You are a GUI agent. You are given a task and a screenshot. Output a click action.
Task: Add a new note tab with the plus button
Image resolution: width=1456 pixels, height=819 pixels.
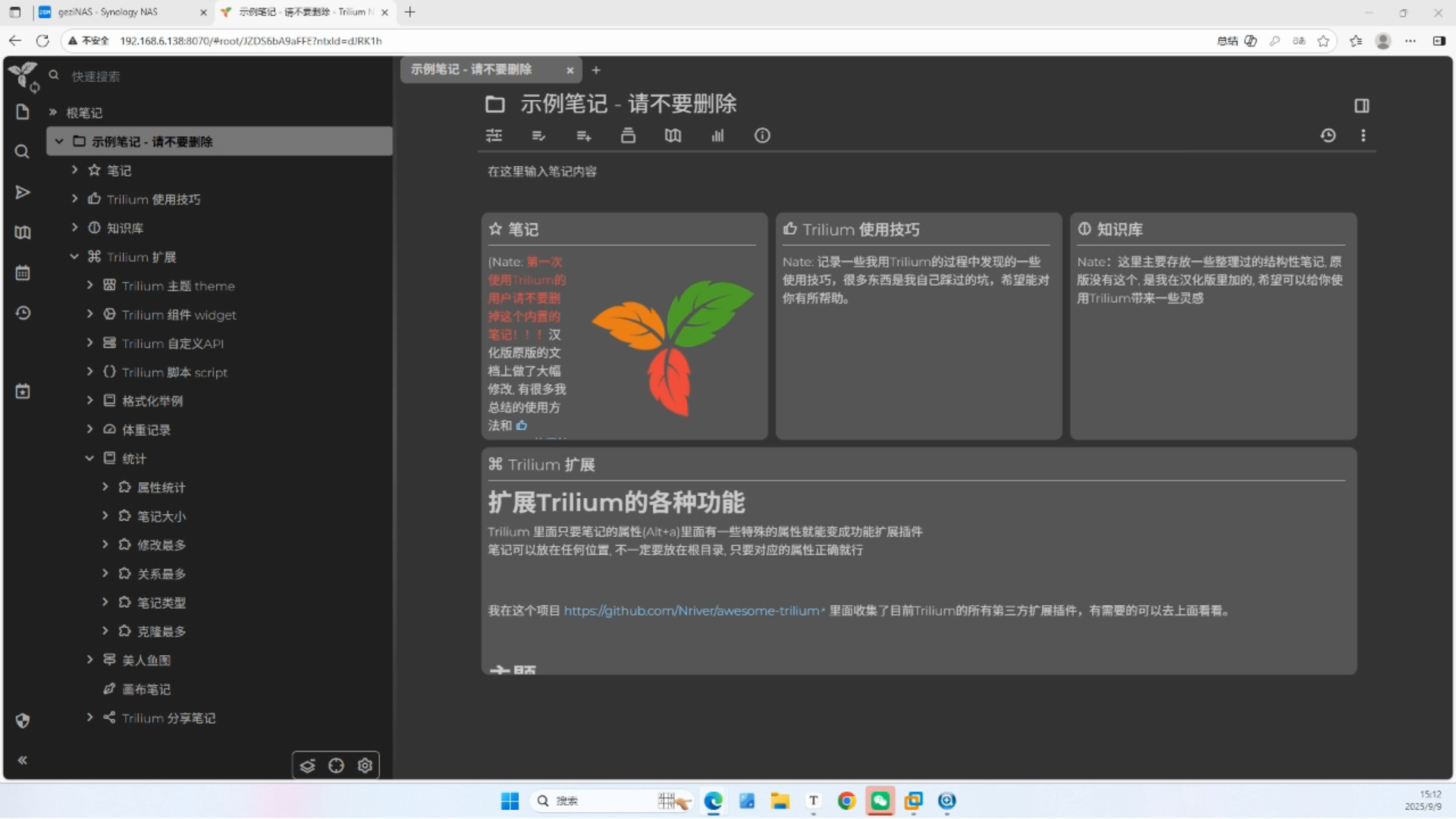tap(596, 70)
